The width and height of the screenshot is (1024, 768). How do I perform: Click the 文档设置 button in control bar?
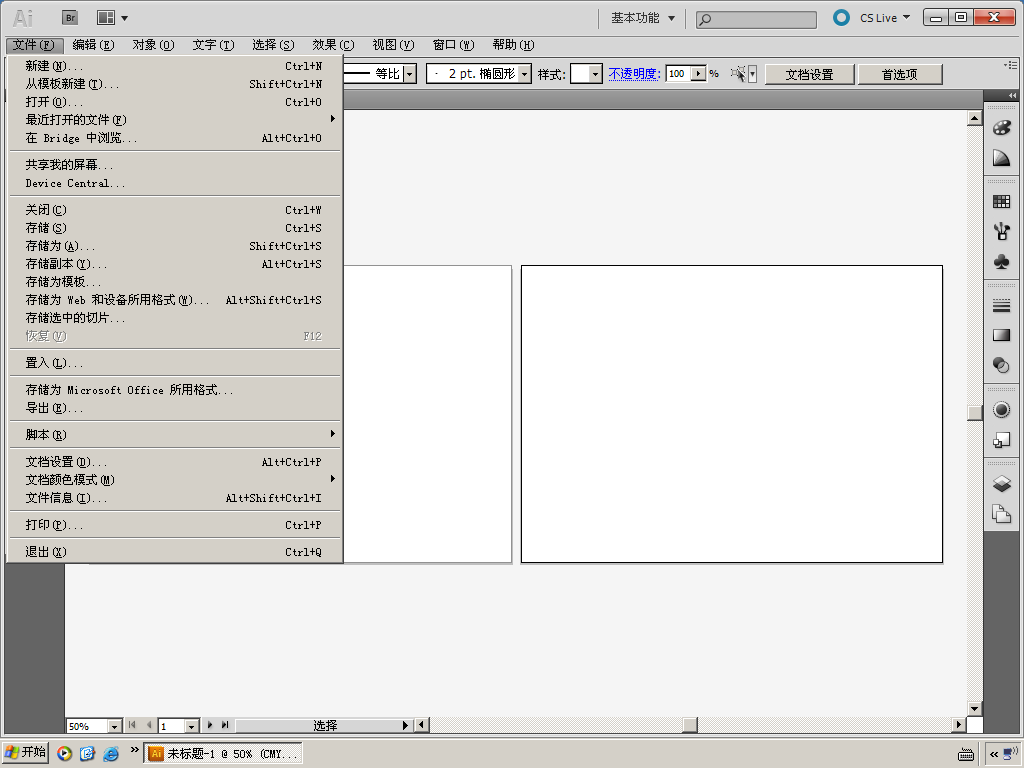809,74
